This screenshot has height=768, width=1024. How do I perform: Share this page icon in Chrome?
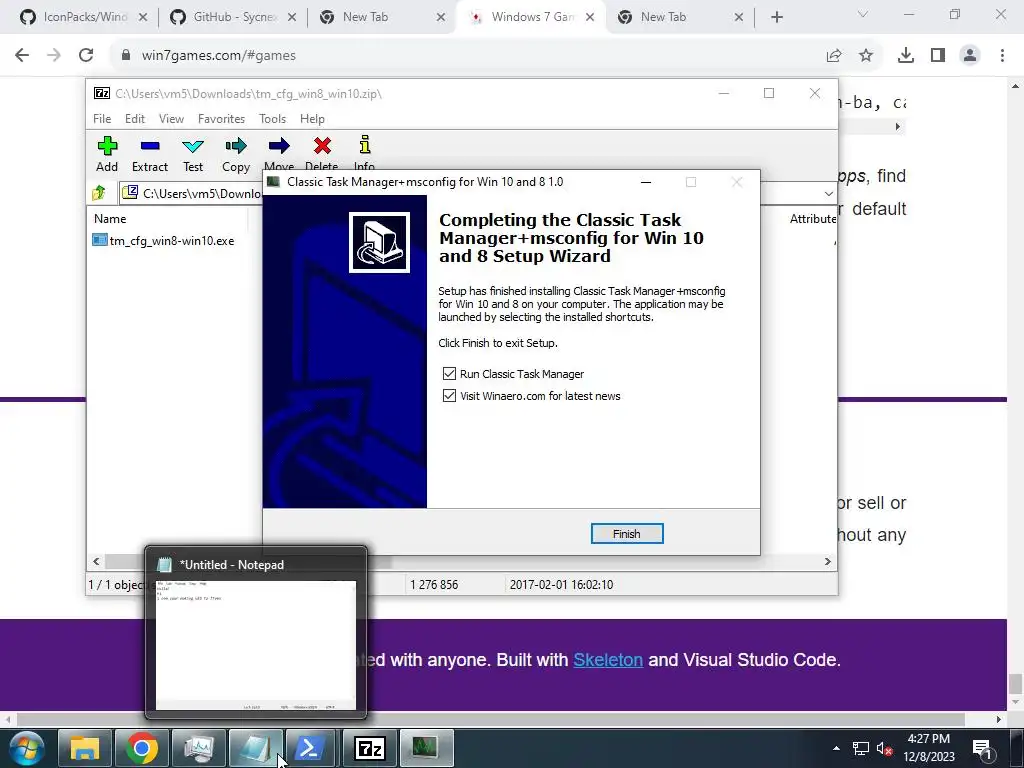pos(834,56)
